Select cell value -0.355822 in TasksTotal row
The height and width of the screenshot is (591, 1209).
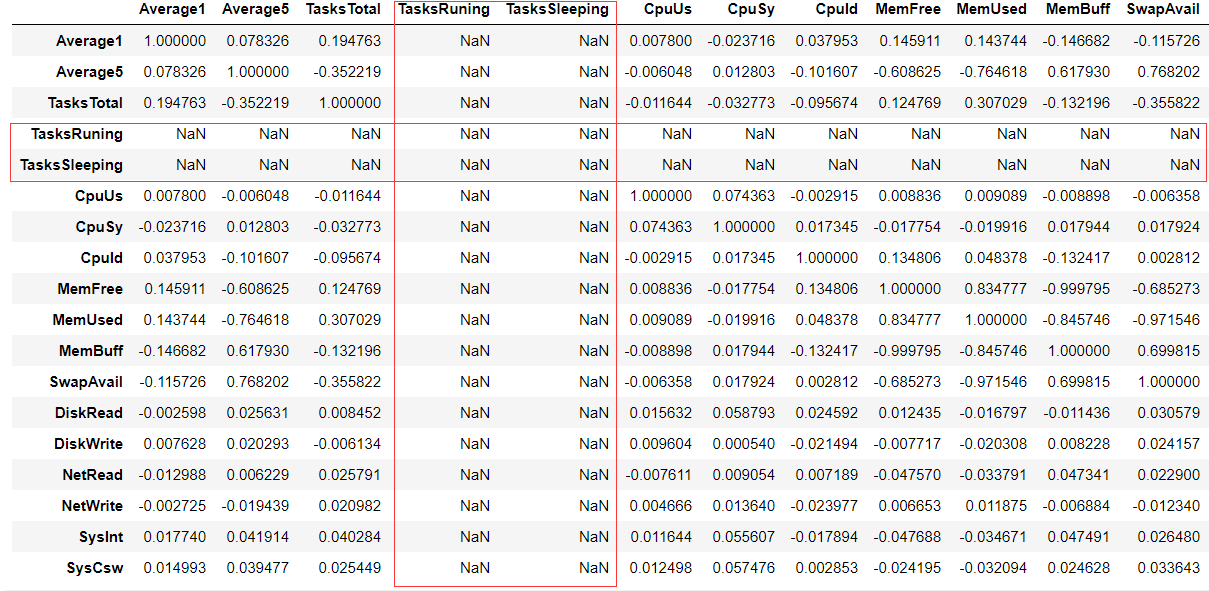(x=1165, y=103)
